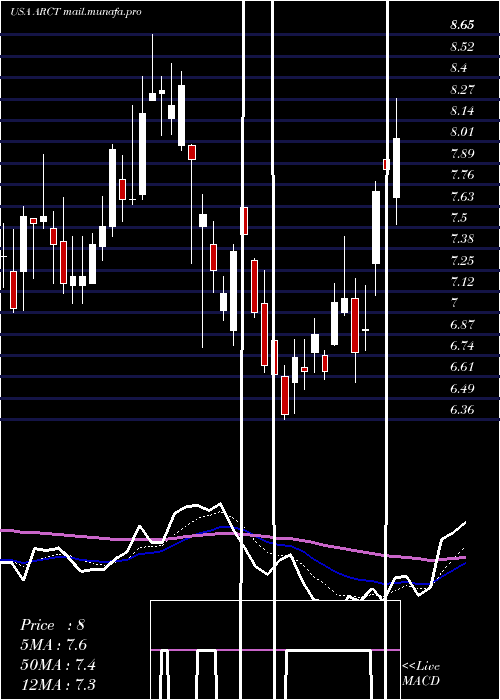
Task: Click the 8.14 price axis label
Action: (x=462, y=111)
